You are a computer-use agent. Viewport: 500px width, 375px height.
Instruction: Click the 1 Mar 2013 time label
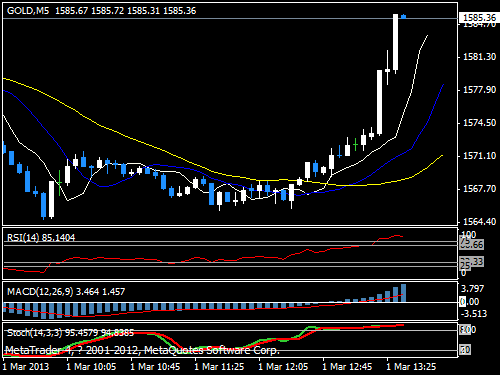click(26, 367)
